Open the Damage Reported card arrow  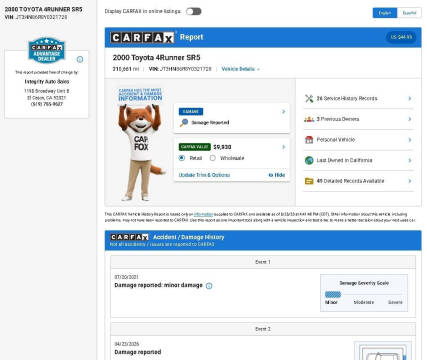click(x=283, y=112)
